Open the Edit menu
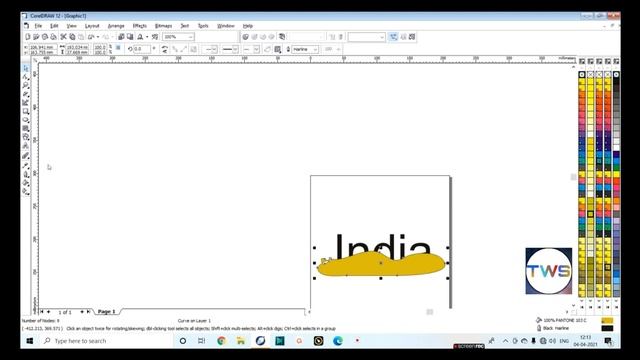640x360 pixels. coord(54,26)
